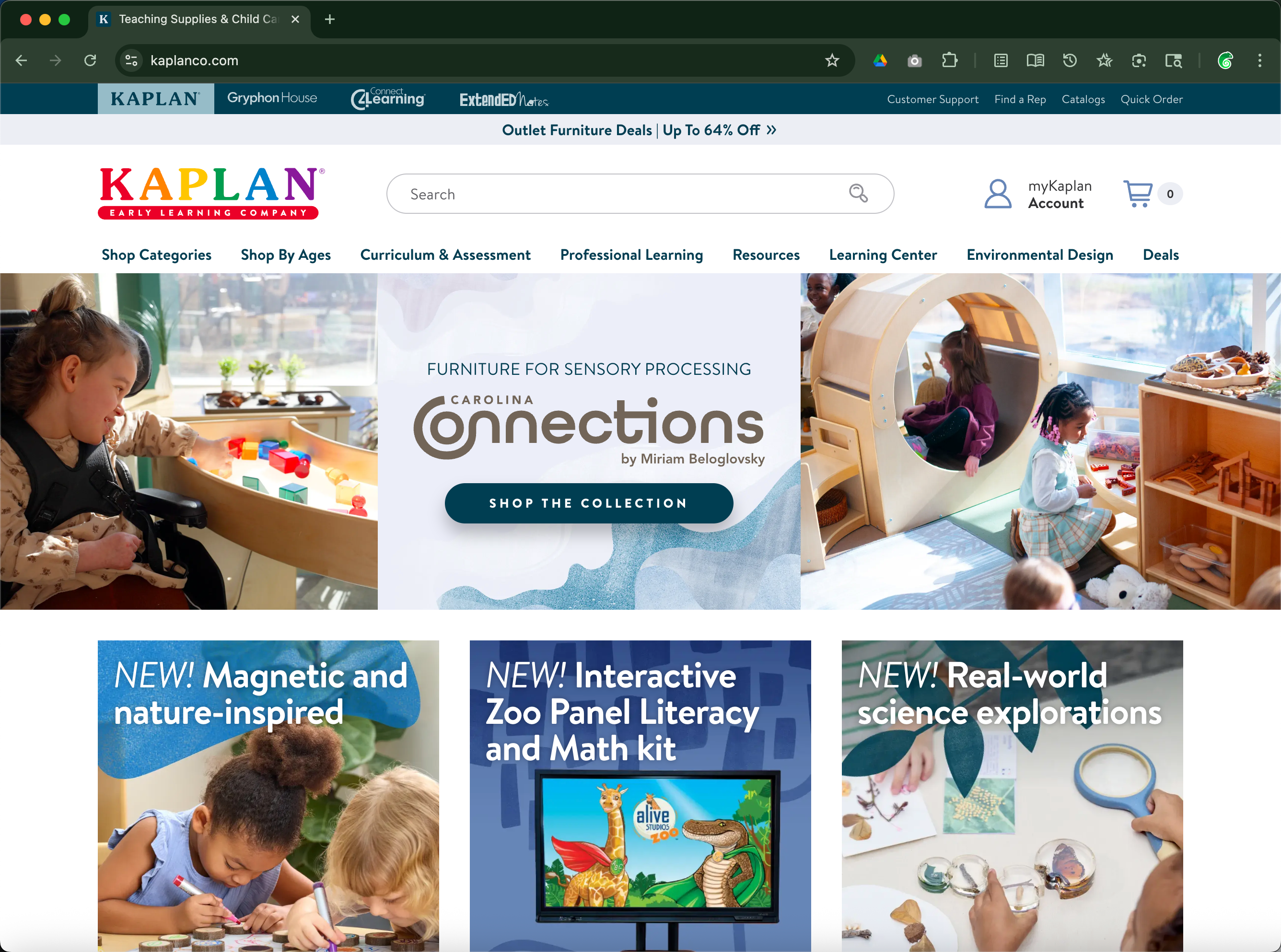1281x952 pixels.
Task: Open the shopping cart icon
Action: [1138, 194]
